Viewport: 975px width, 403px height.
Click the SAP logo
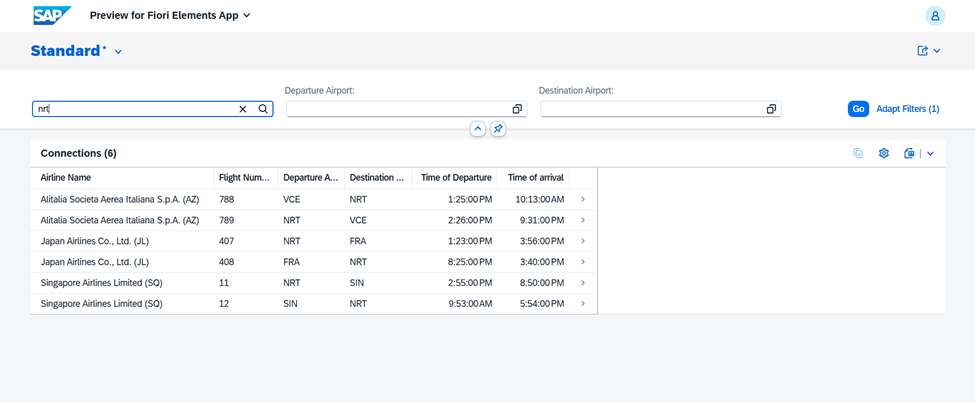tap(52, 16)
